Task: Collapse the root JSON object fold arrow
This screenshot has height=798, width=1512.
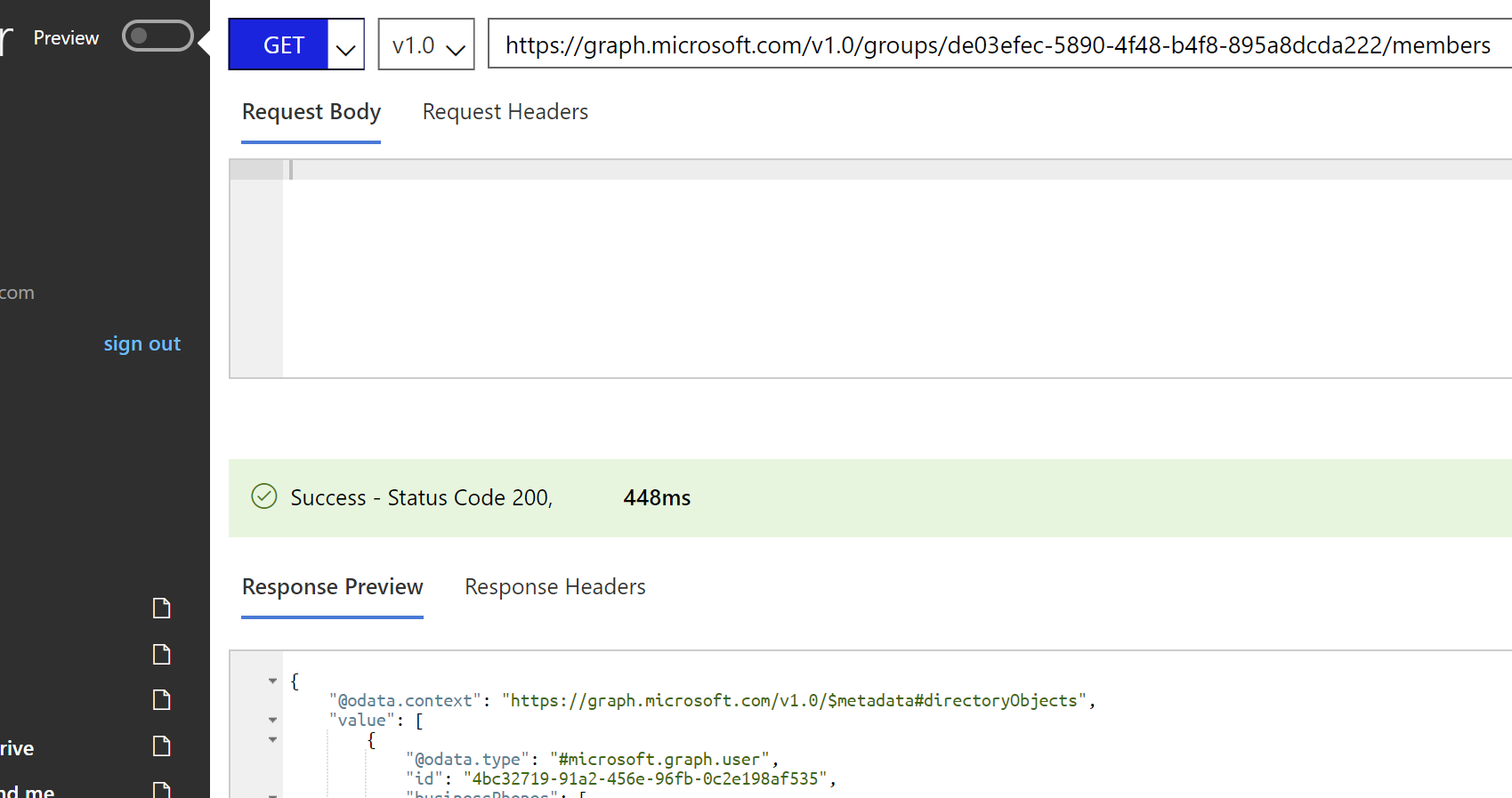Action: [273, 681]
